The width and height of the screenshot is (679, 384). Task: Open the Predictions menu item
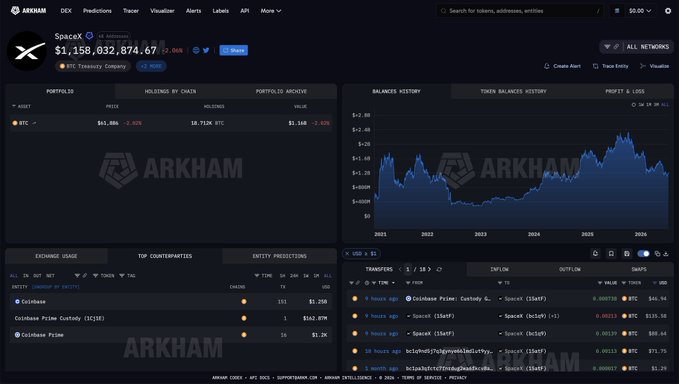pyautogui.click(x=97, y=11)
